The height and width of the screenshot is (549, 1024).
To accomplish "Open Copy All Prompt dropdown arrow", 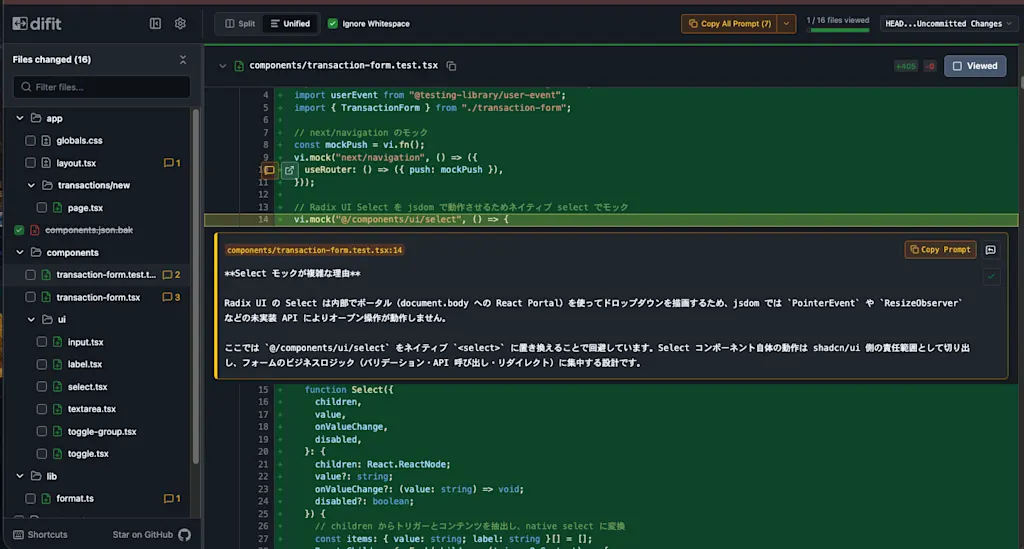I will (x=786, y=24).
